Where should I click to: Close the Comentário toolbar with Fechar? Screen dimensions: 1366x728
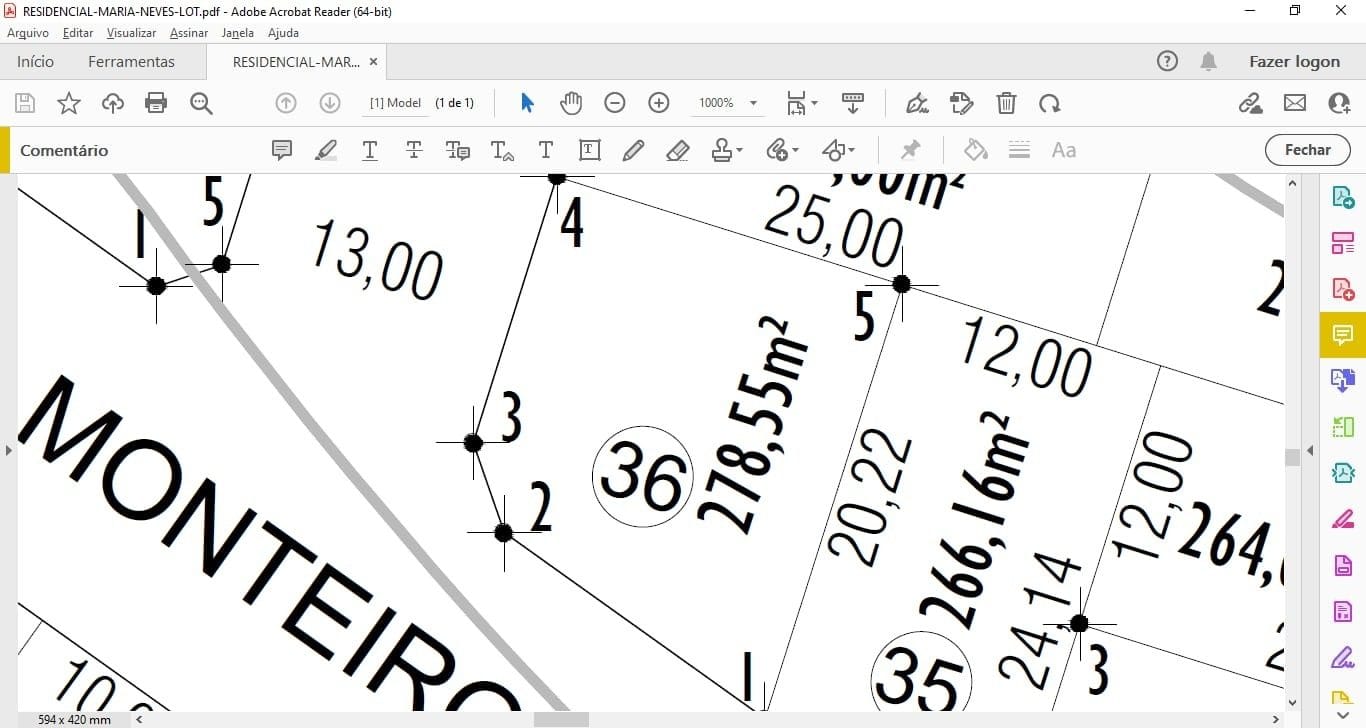click(1307, 150)
